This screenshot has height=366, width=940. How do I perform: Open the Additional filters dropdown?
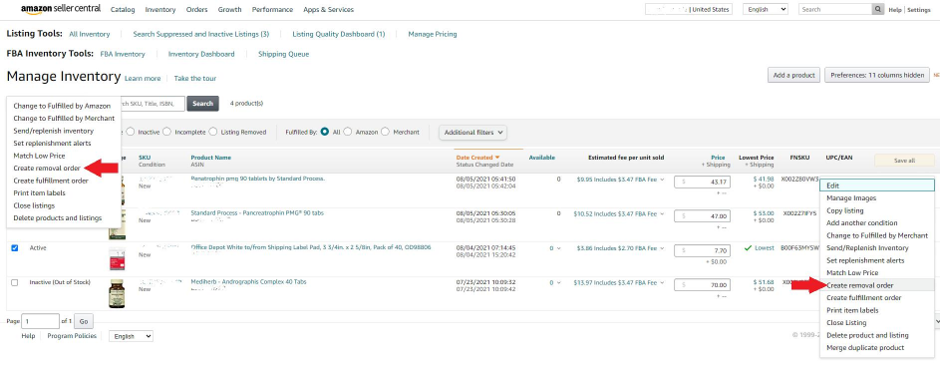473,132
